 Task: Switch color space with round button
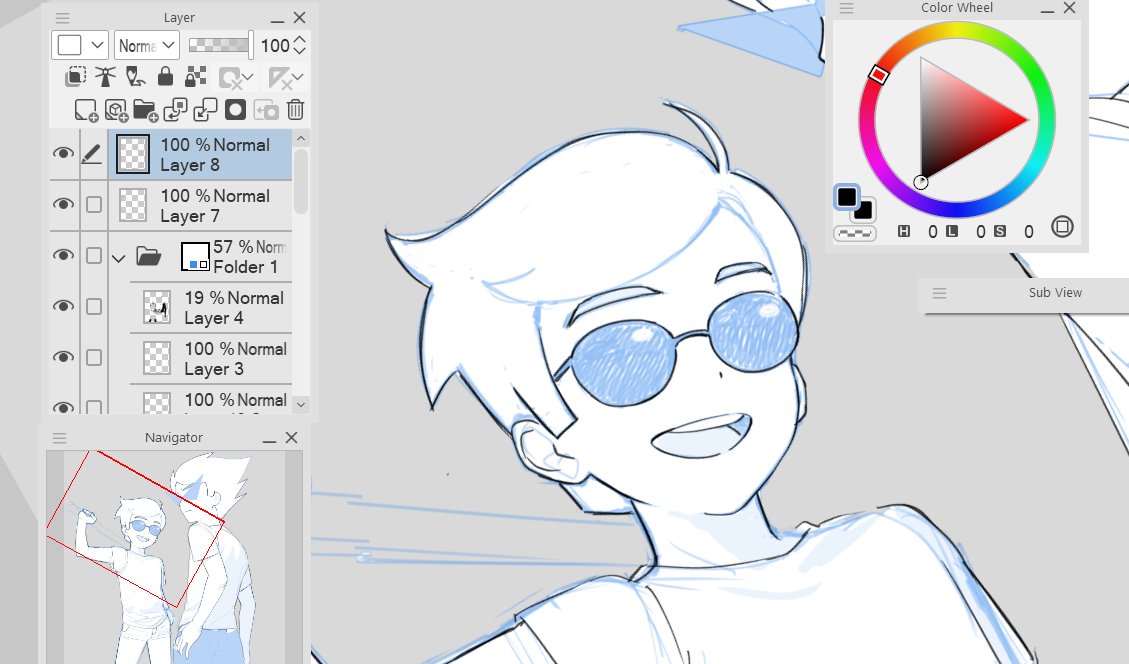(x=1062, y=227)
